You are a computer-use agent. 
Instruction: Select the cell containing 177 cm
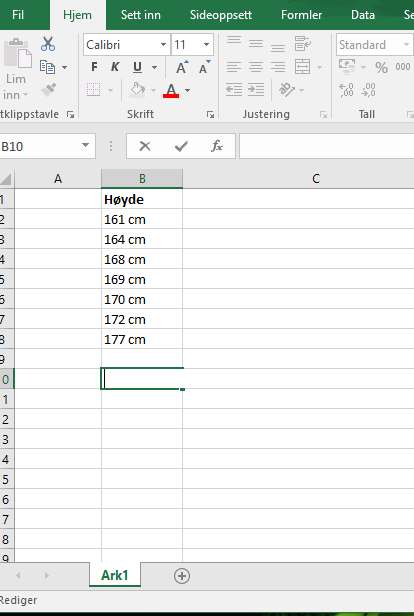pyautogui.click(x=142, y=339)
